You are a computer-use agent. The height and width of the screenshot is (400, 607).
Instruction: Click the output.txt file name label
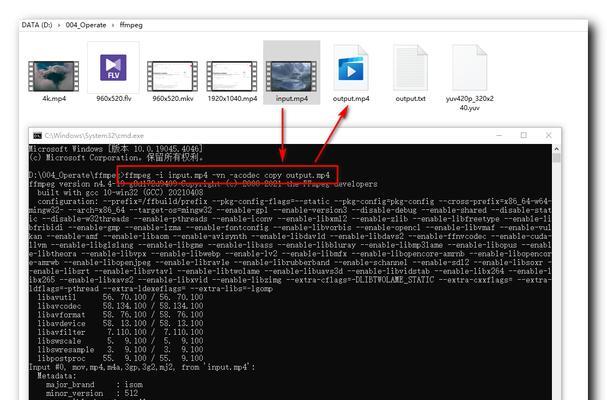tap(410, 99)
